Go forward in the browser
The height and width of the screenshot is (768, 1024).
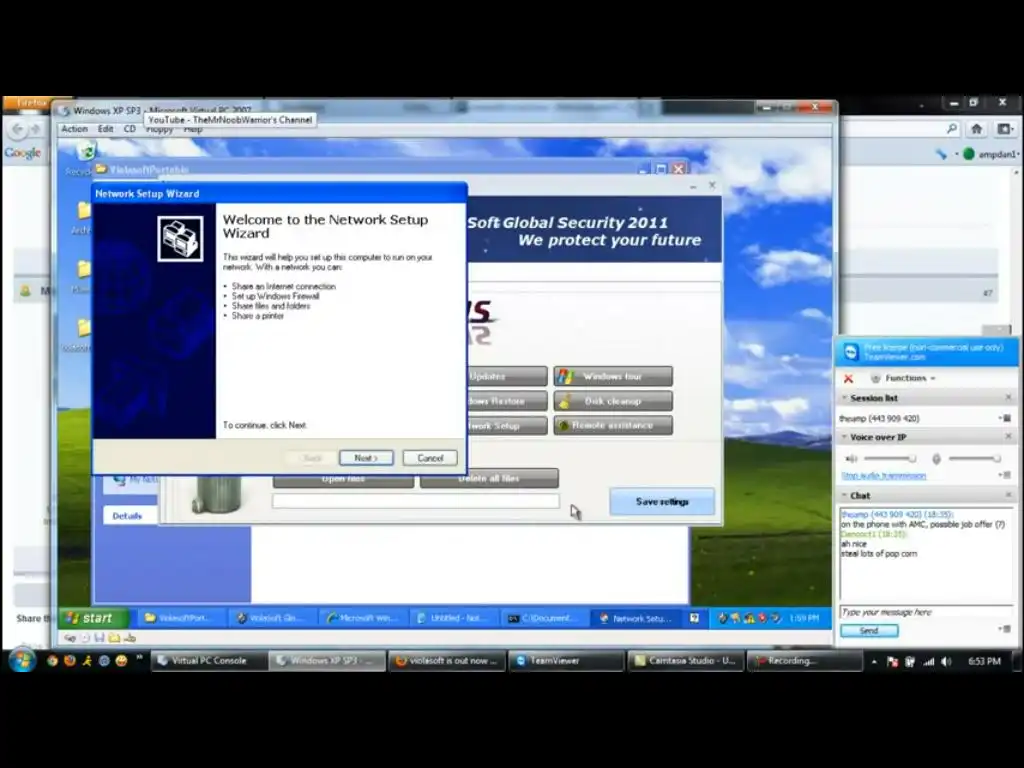click(x=37, y=129)
